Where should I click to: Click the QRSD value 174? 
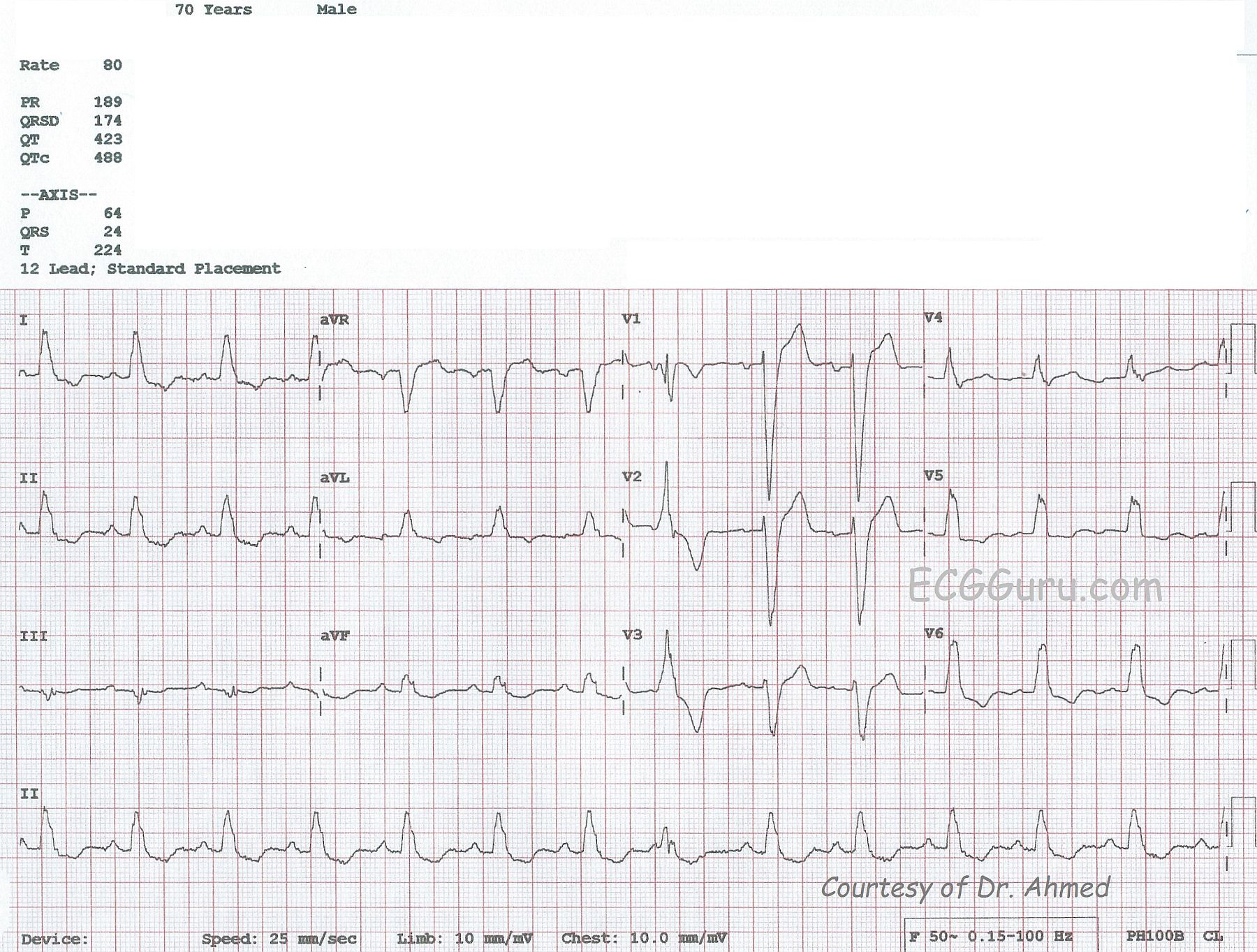pos(108,121)
